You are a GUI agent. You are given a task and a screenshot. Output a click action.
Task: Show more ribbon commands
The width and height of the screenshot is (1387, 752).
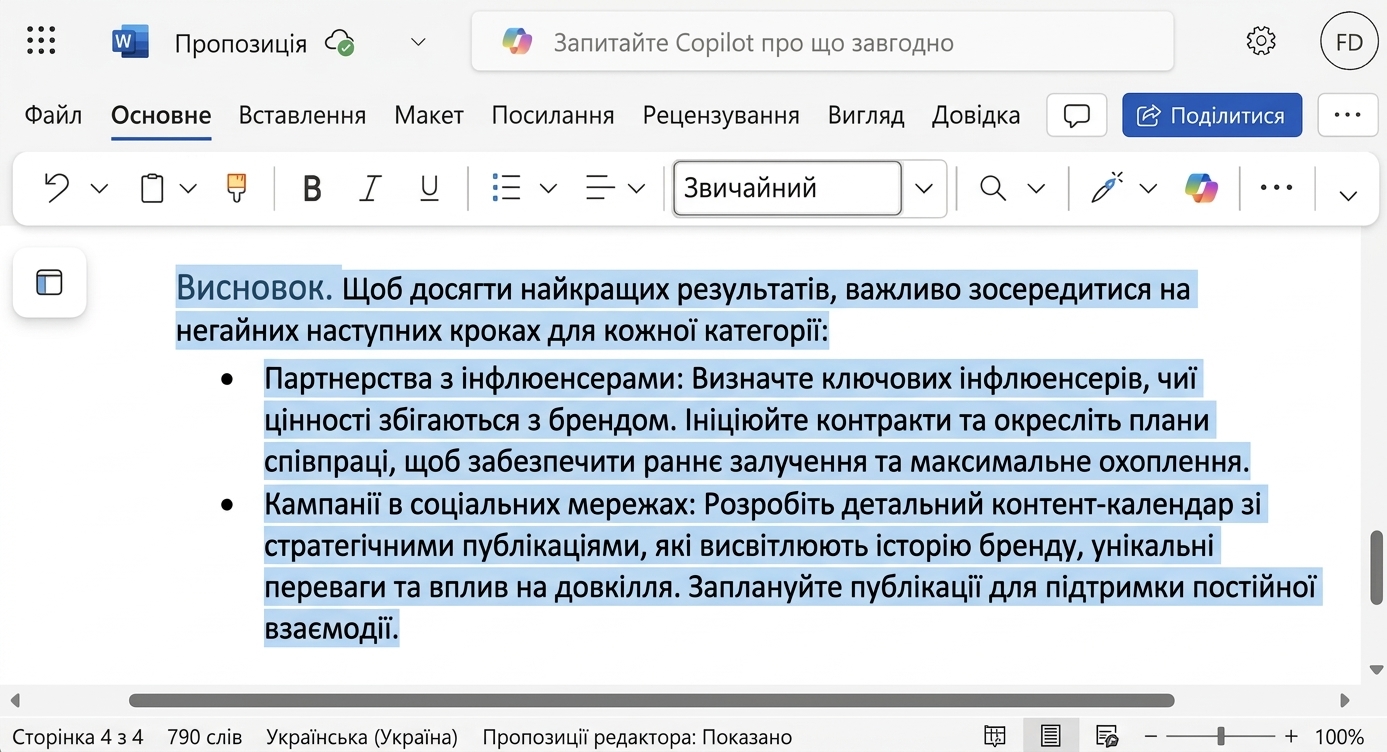click(x=1276, y=188)
